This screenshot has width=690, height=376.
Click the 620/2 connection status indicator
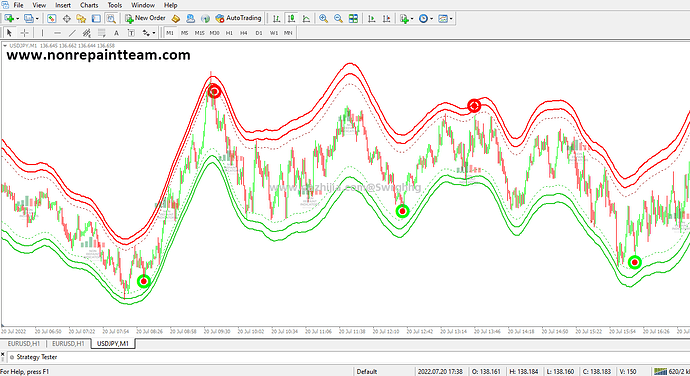672,372
